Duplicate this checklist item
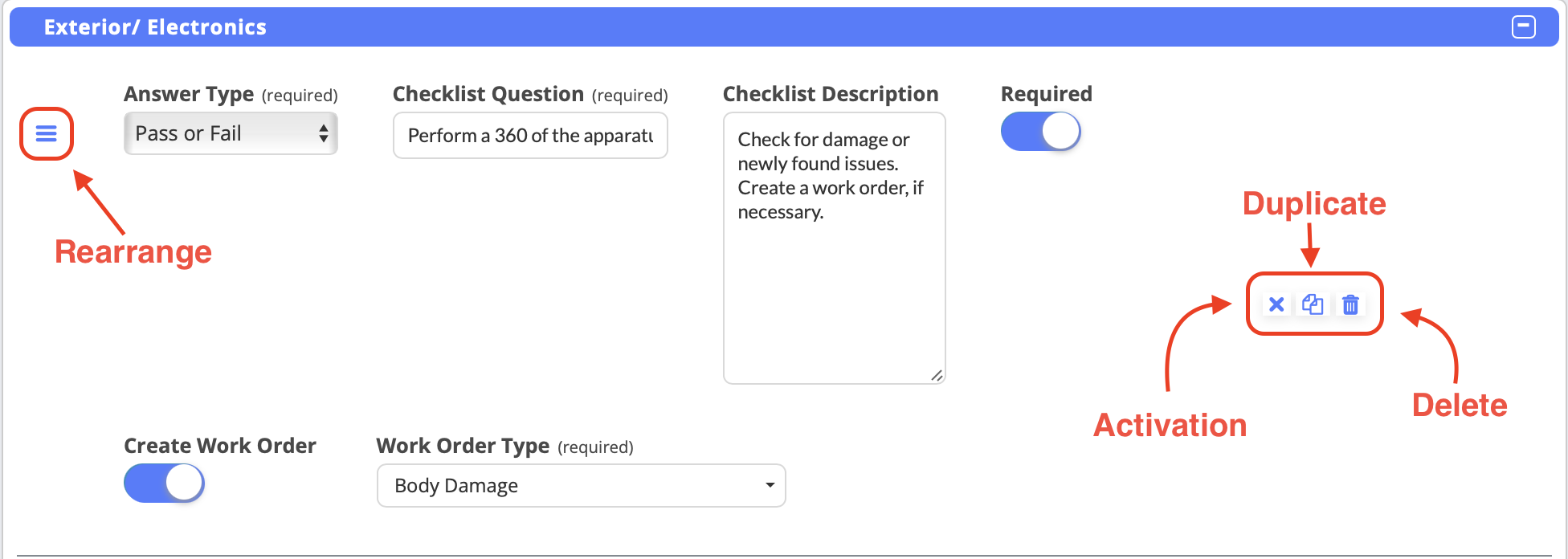The height and width of the screenshot is (559, 1568). (1313, 304)
